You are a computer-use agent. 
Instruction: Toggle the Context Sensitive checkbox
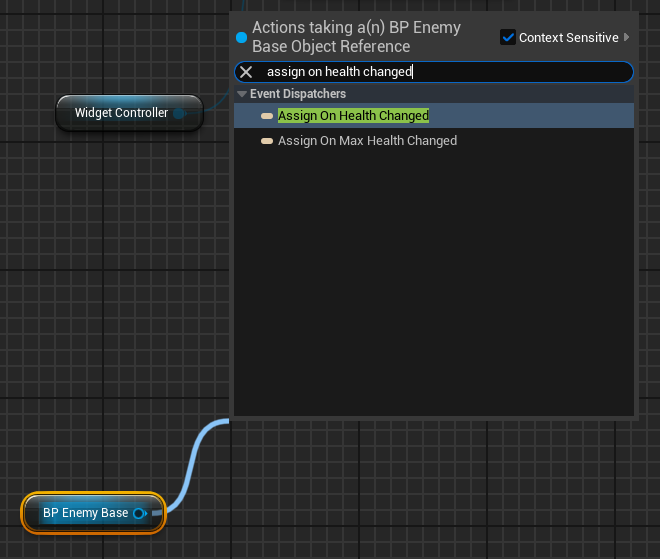[x=508, y=37]
